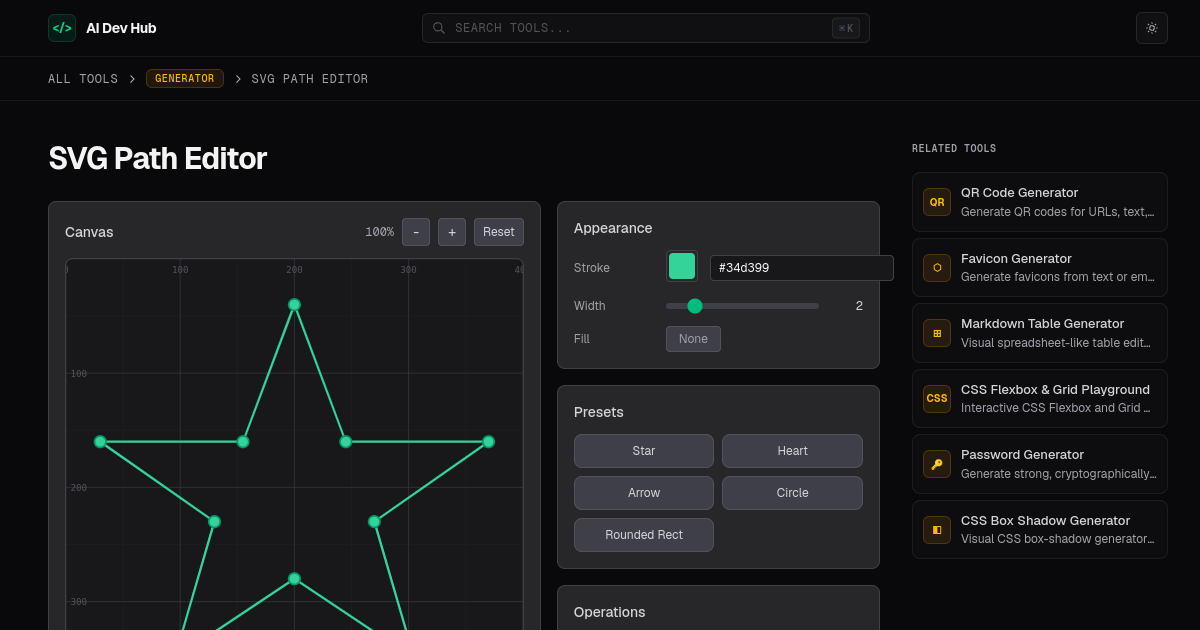The width and height of the screenshot is (1200, 630).
Task: Zoom in the canvas with plus button
Action: [452, 232]
